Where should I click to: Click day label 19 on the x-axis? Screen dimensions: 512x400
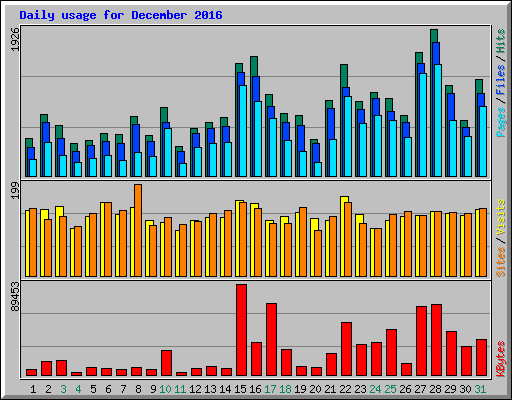(300, 389)
